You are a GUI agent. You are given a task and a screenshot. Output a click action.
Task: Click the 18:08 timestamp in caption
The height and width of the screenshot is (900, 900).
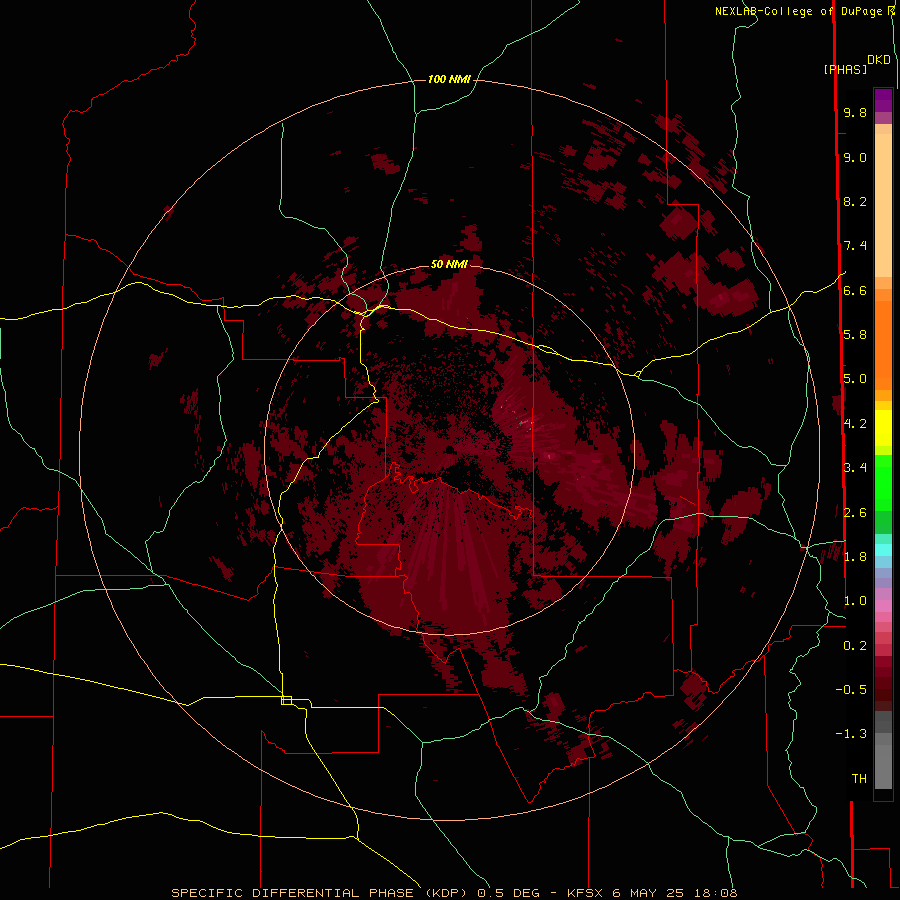[716, 893]
